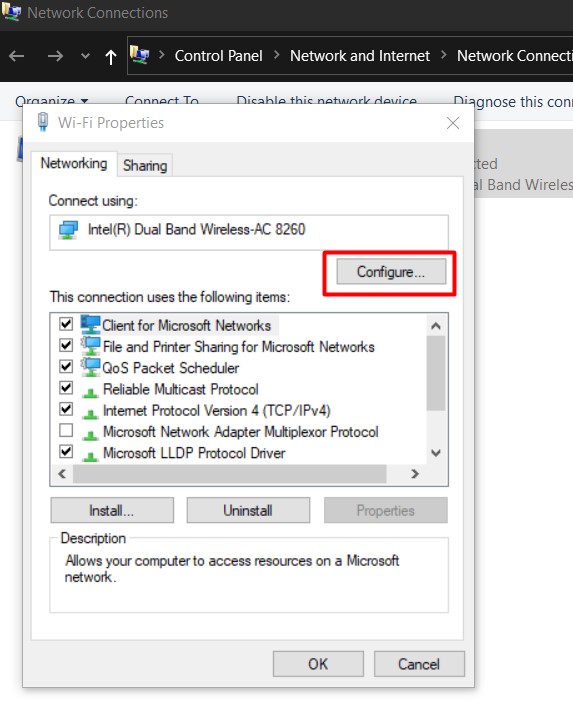
Task: Select the Networking tab
Action: point(74,163)
